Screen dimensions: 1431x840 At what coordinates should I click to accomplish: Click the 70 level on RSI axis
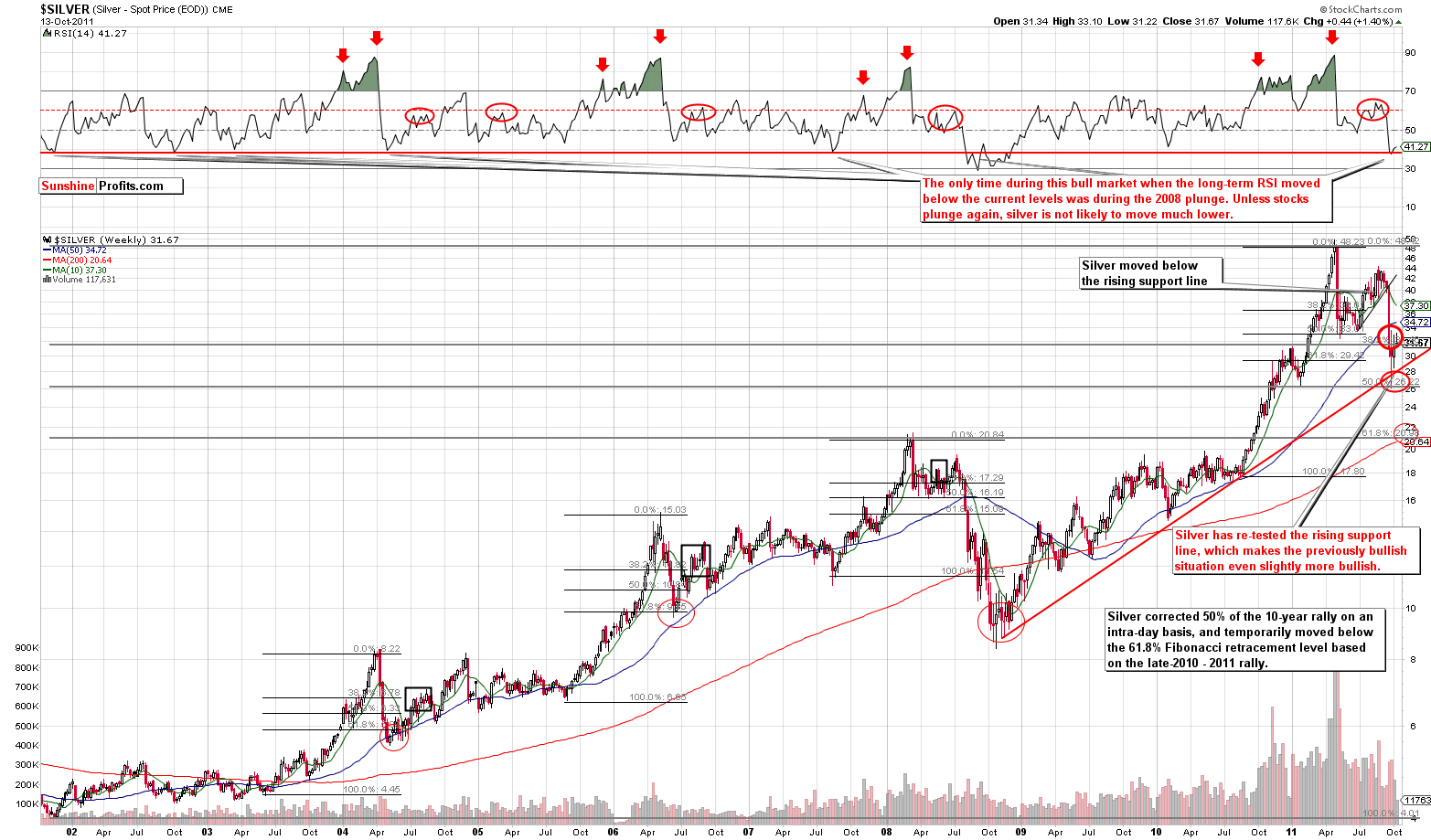(1410, 91)
